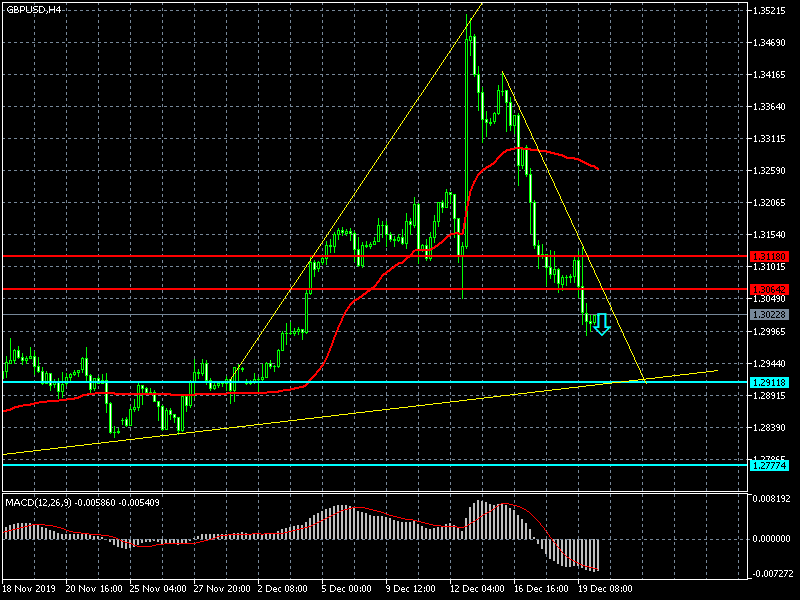
Task: Click the 1.32590 price axis label
Action: [x=769, y=170]
